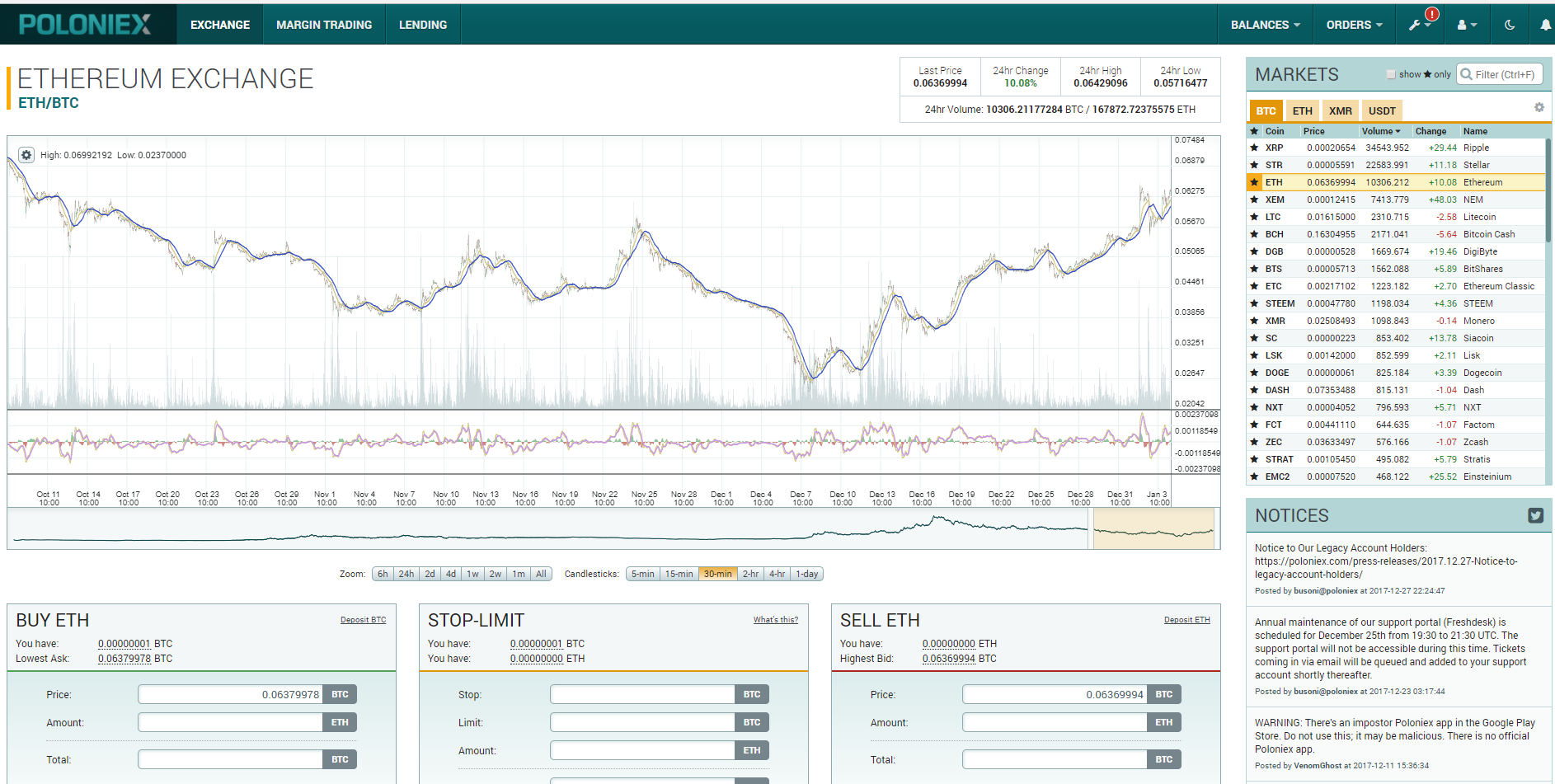
Task: Toggle night mode moon icon
Action: point(1510,25)
